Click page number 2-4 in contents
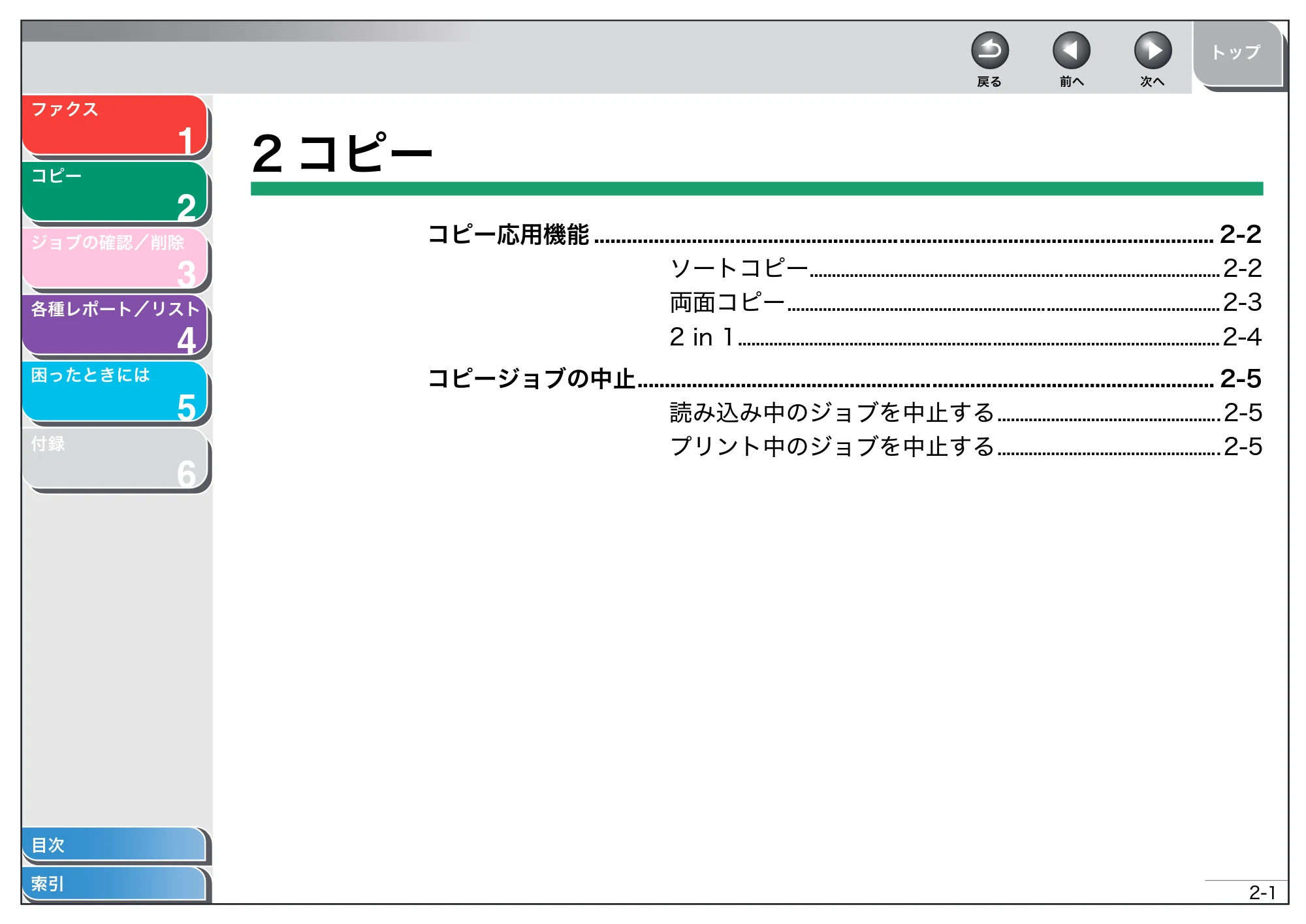Image resolution: width=1306 pixels, height=924 pixels. tap(1242, 337)
